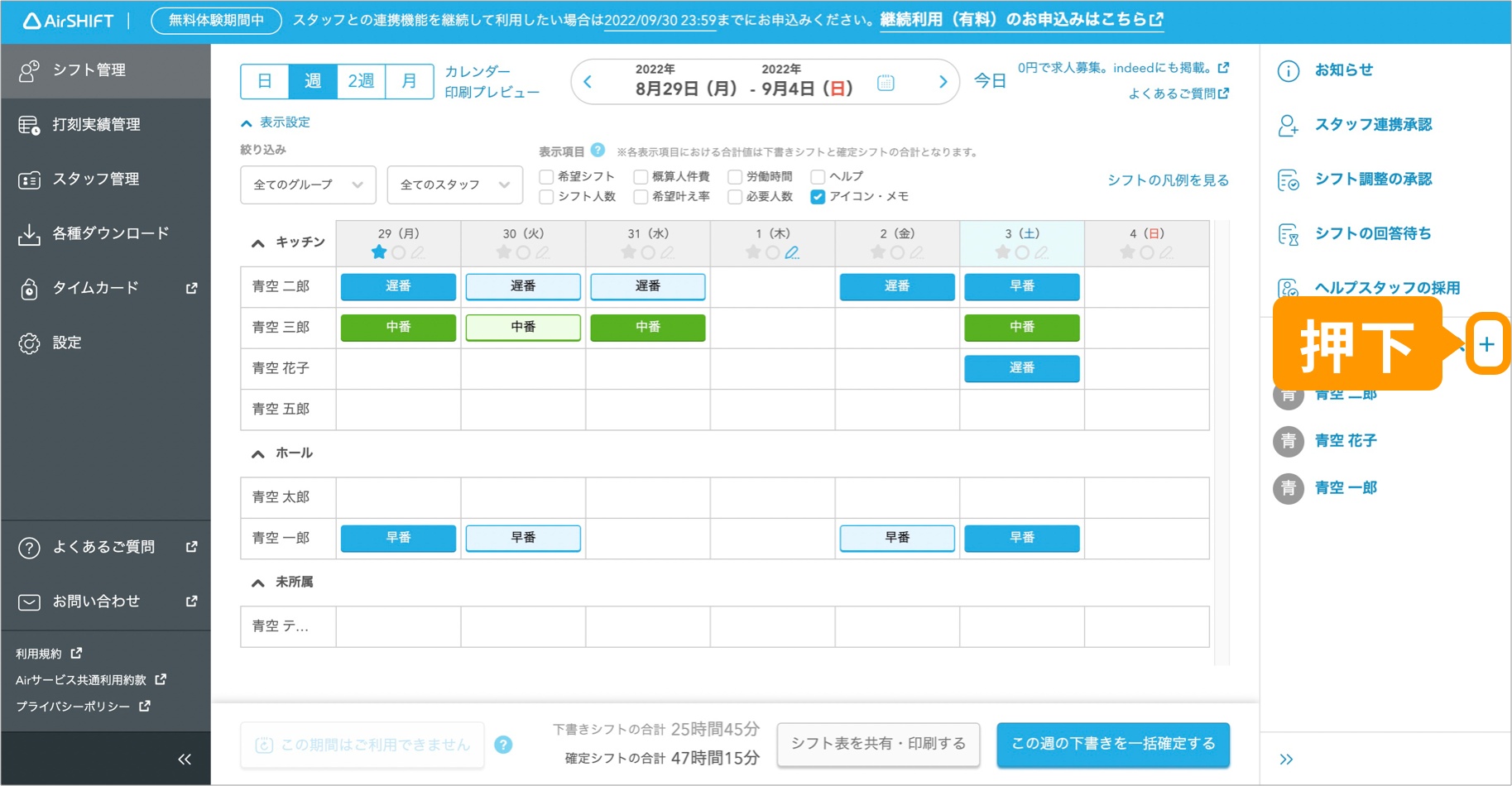Collapse the キッチン group section

tap(258, 242)
